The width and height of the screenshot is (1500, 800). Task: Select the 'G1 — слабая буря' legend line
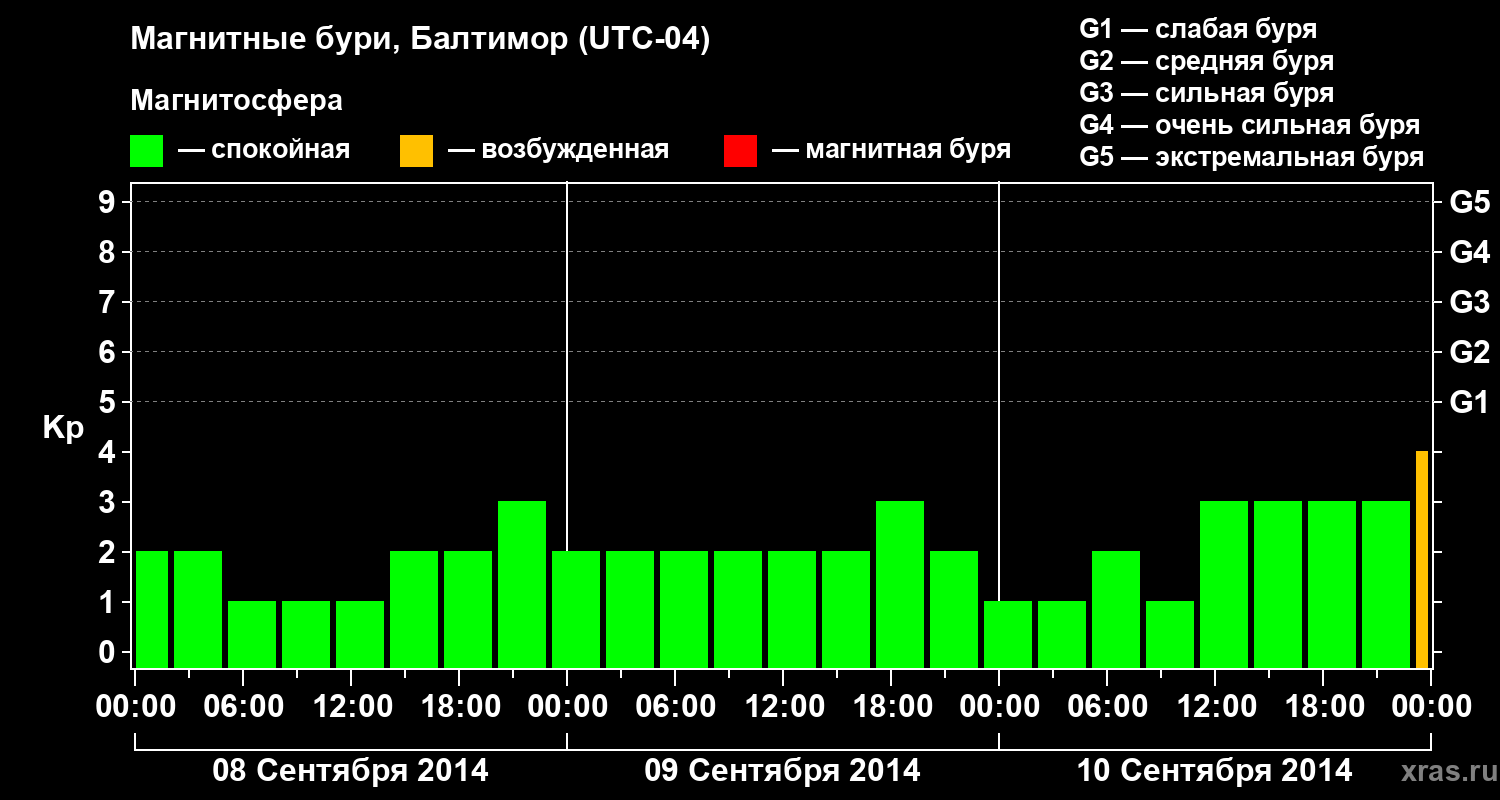point(1198,29)
